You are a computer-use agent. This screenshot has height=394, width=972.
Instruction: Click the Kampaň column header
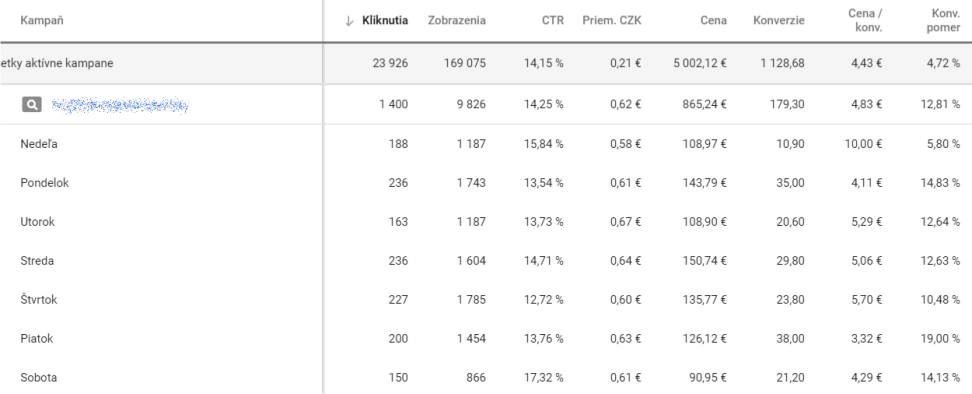click(42, 20)
